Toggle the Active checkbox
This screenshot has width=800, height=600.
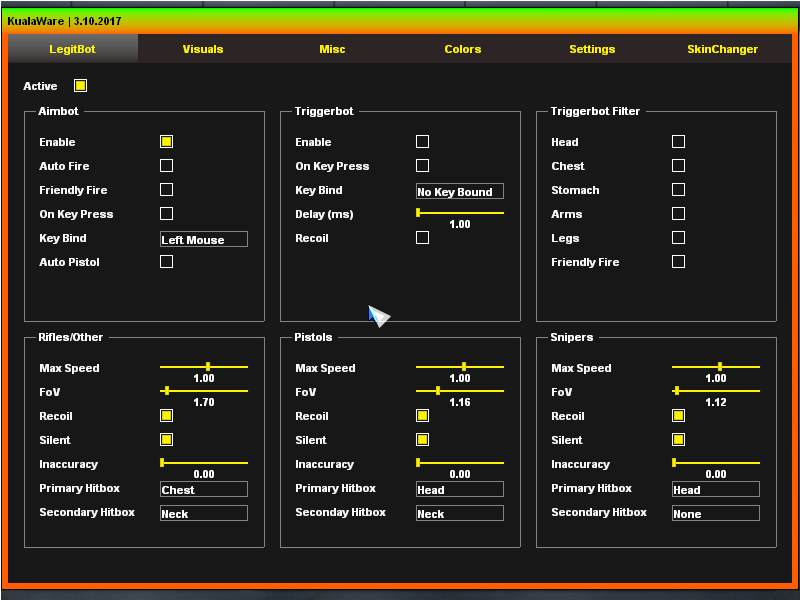(x=80, y=86)
